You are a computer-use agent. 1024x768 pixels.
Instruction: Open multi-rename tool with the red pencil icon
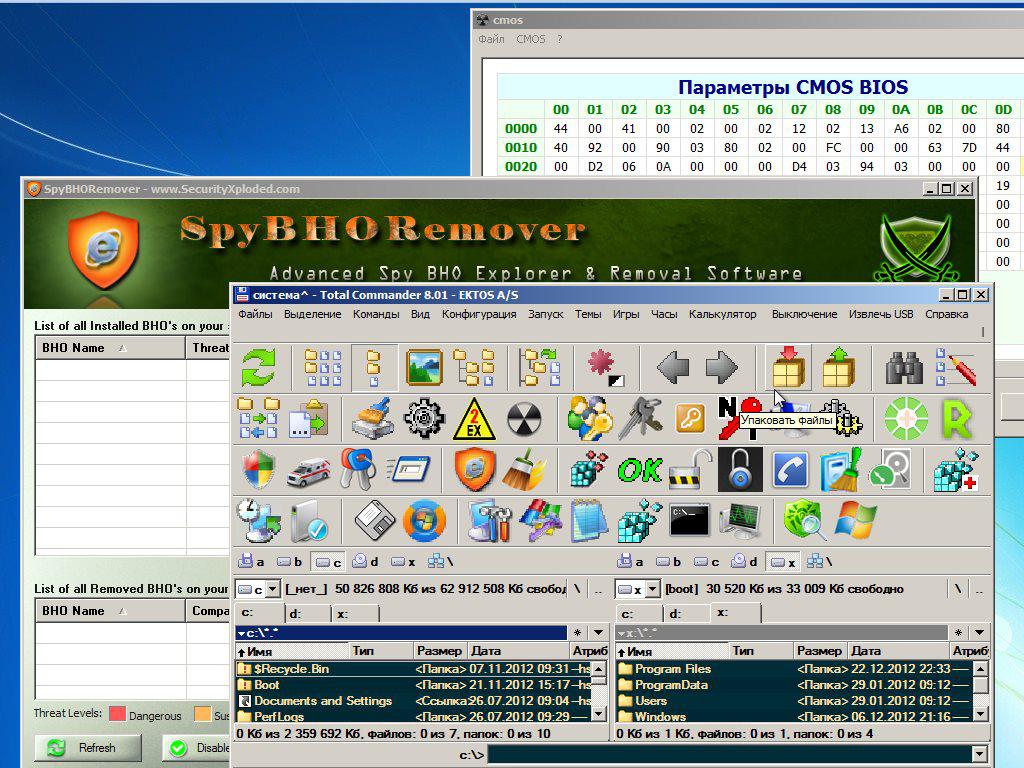pyautogui.click(x=955, y=368)
